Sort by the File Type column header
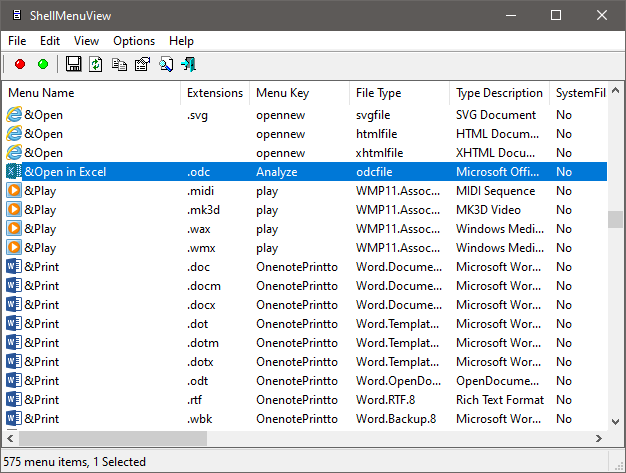Screen dimensions: 626x473 pos(399,93)
